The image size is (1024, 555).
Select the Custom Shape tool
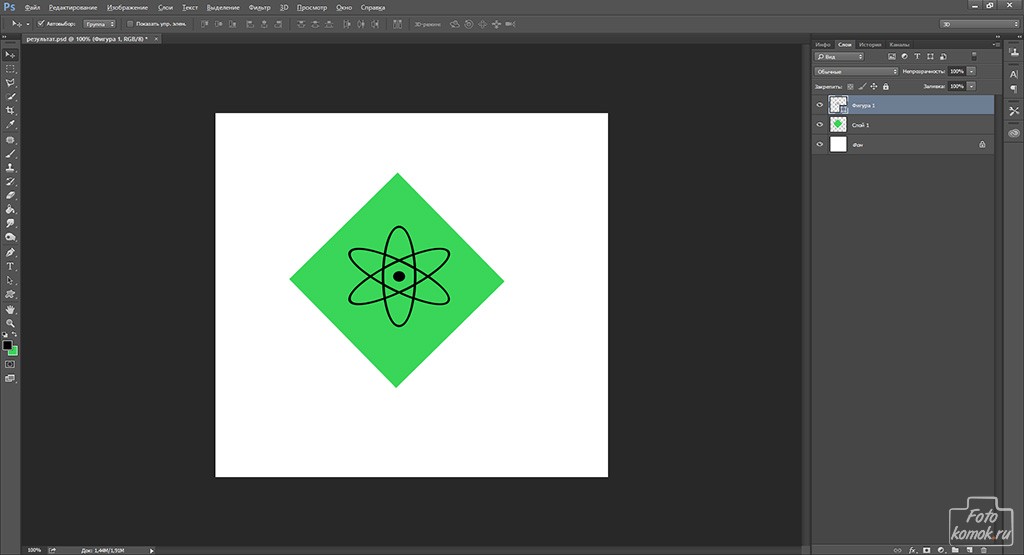(10, 294)
